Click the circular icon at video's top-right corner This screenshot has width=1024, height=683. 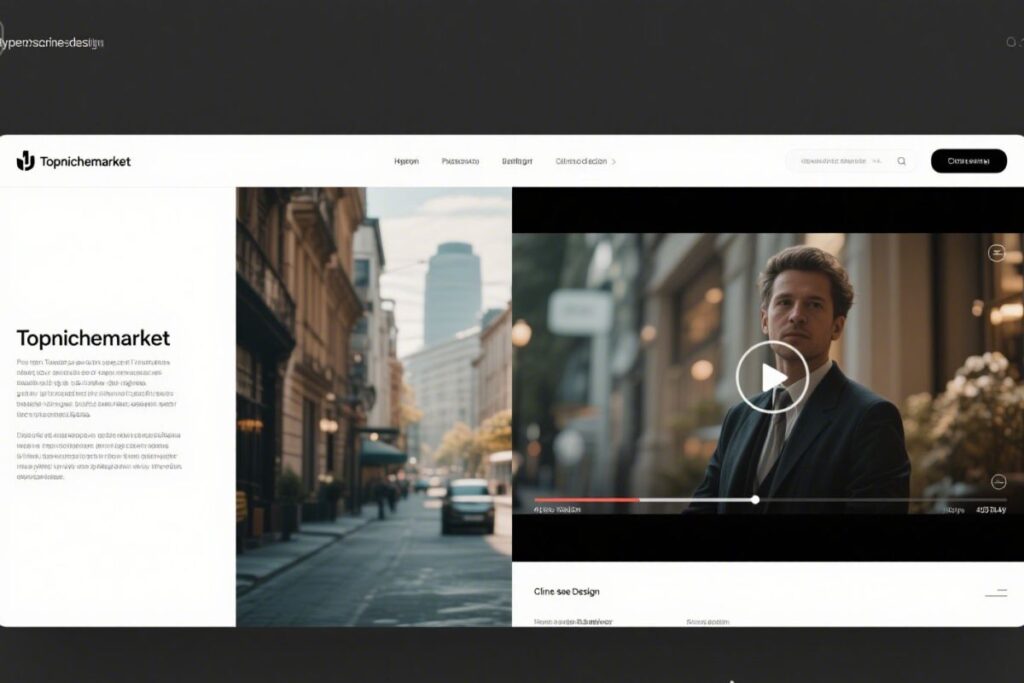coord(996,253)
